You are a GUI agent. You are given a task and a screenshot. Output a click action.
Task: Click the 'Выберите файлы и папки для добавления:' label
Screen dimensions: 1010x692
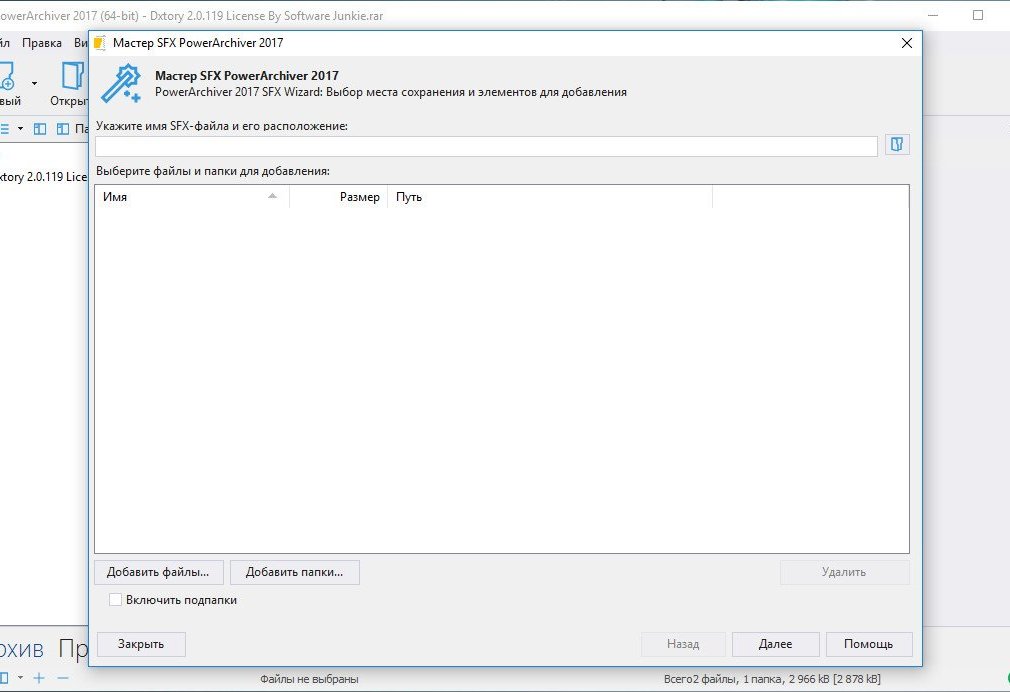coord(213,171)
